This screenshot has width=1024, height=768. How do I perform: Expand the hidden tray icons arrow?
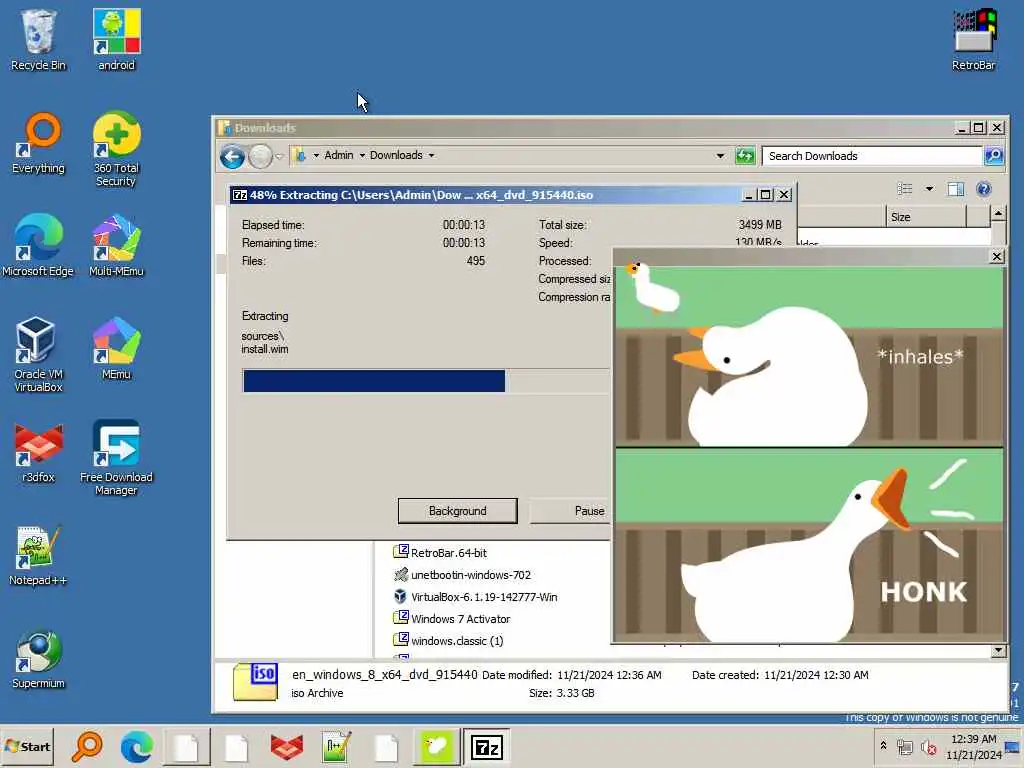coord(883,745)
